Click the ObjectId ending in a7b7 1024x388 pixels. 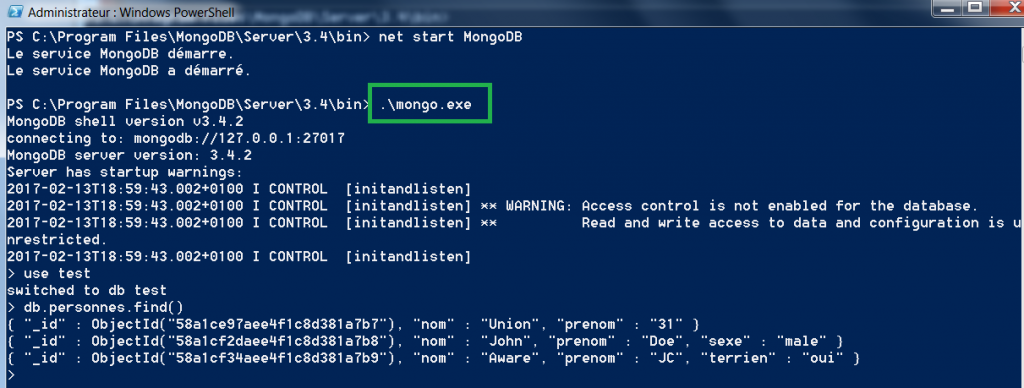click(x=244, y=324)
